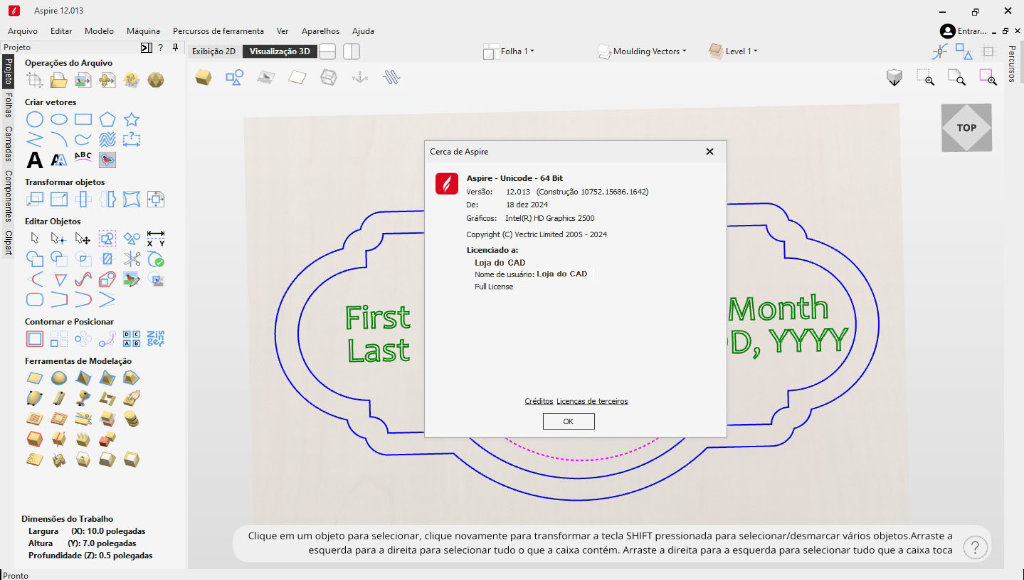Open an existing file with the folder icon

(59, 80)
